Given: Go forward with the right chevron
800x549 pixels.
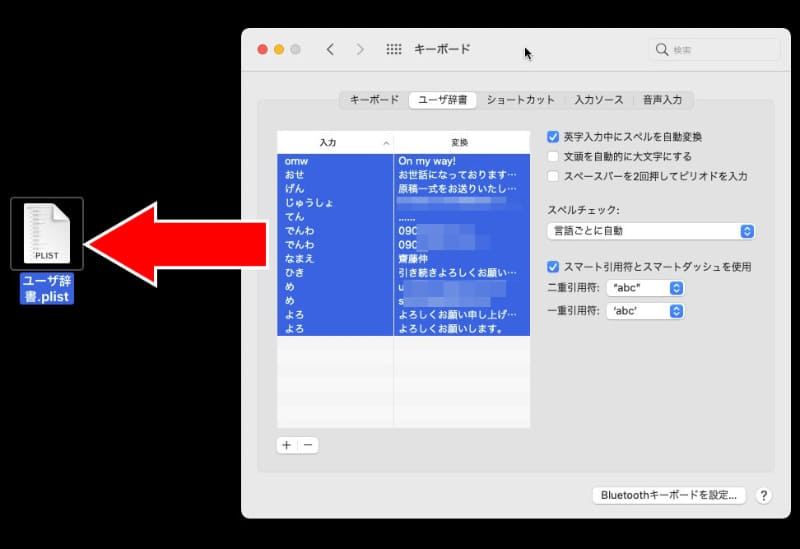Looking at the screenshot, I should click(360, 49).
